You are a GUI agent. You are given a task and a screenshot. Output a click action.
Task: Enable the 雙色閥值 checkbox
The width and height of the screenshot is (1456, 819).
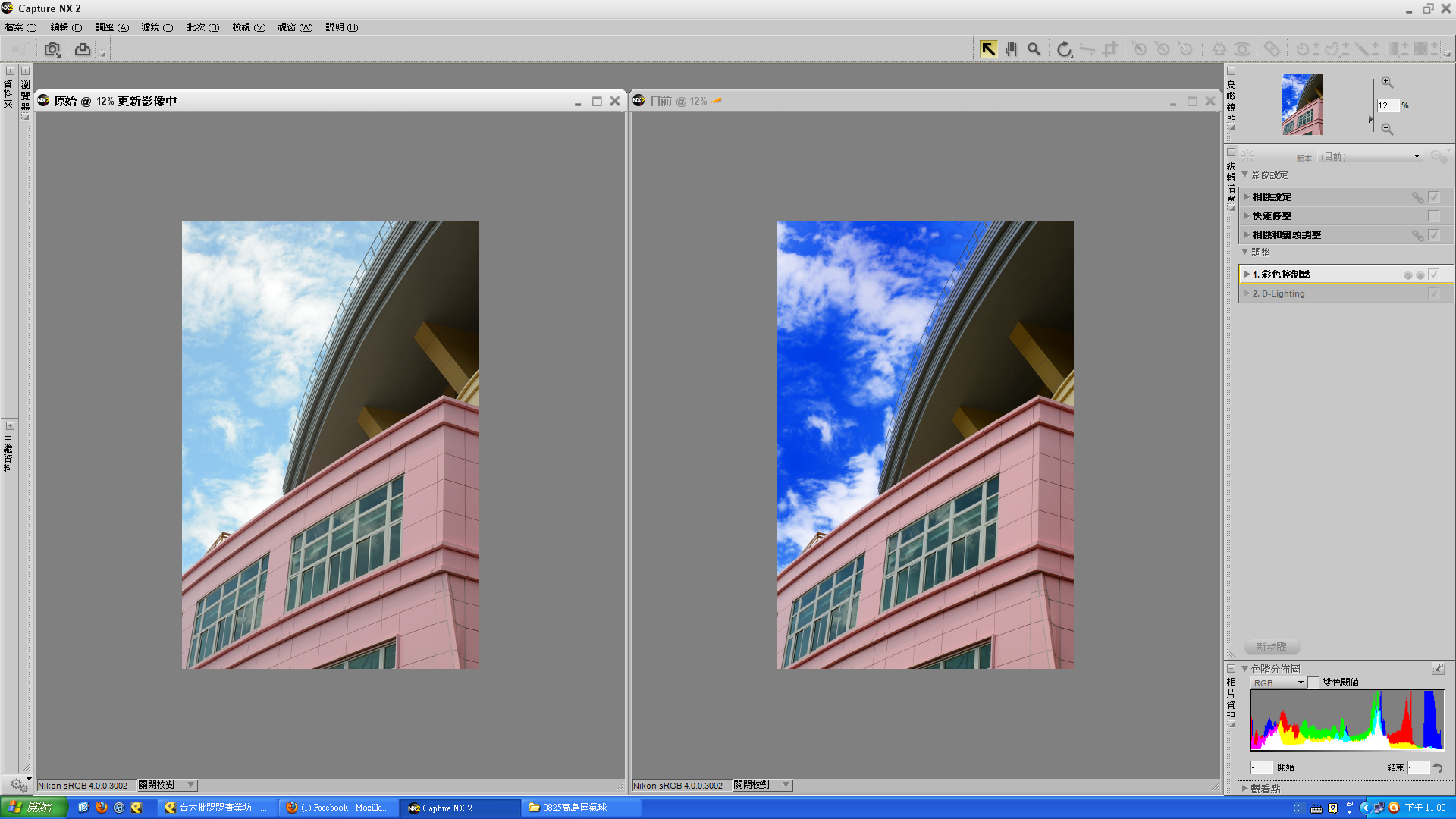(1313, 682)
